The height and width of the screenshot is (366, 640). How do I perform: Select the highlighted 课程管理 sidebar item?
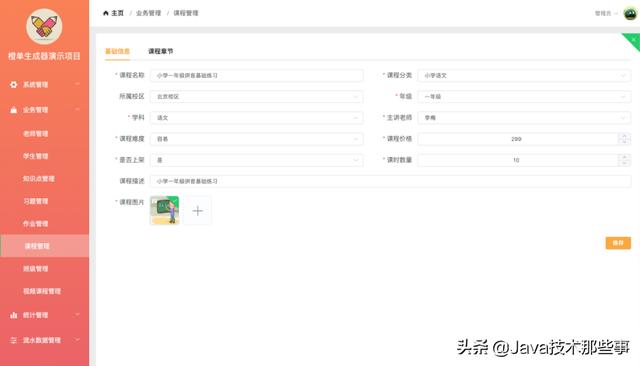point(44,246)
